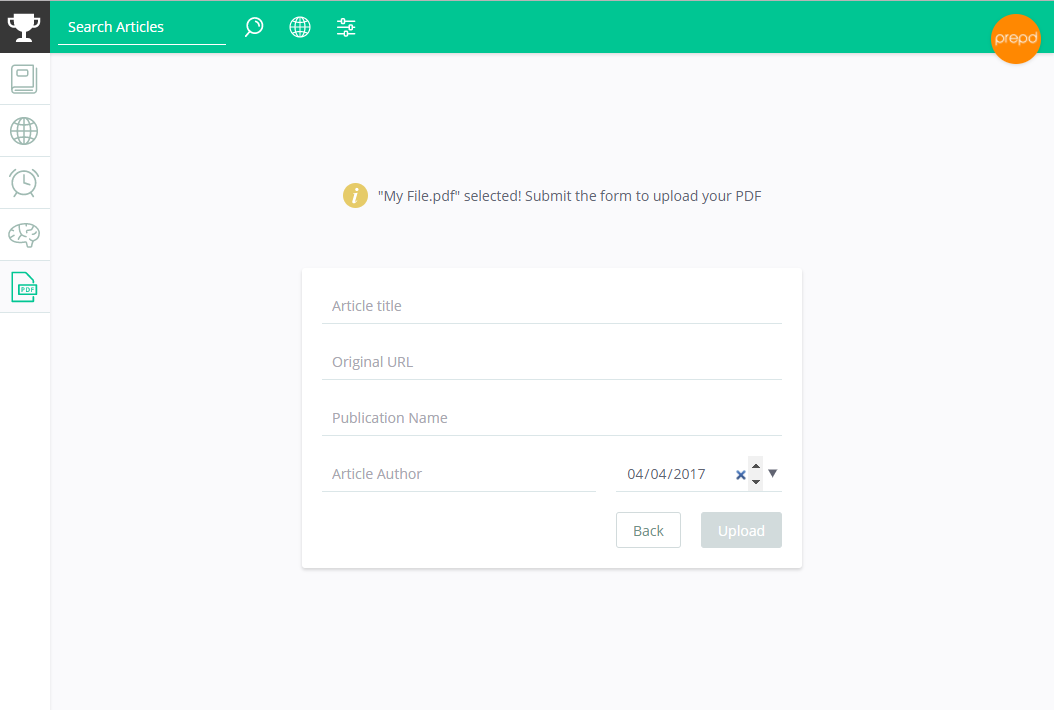Open the date picker dropdown arrow
The image size is (1054, 710).
[x=773, y=473]
